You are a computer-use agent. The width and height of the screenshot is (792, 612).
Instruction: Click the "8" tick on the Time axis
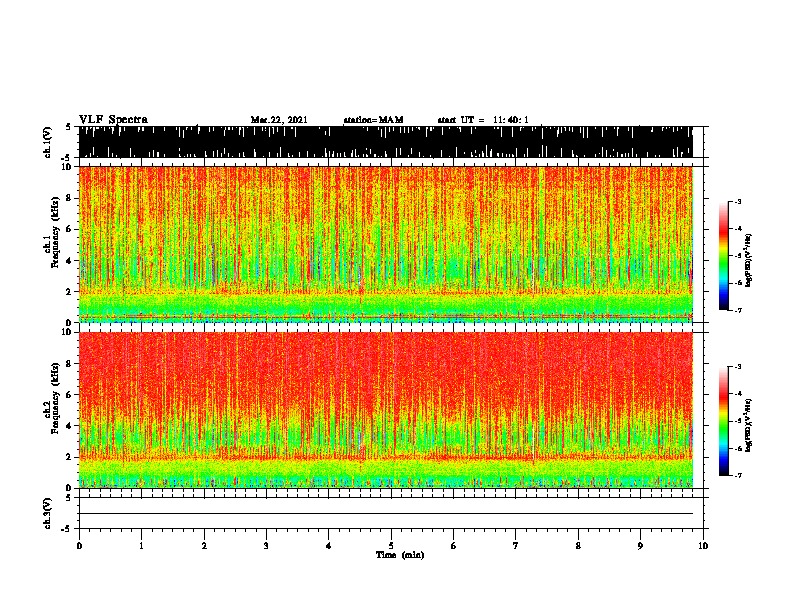(578, 546)
